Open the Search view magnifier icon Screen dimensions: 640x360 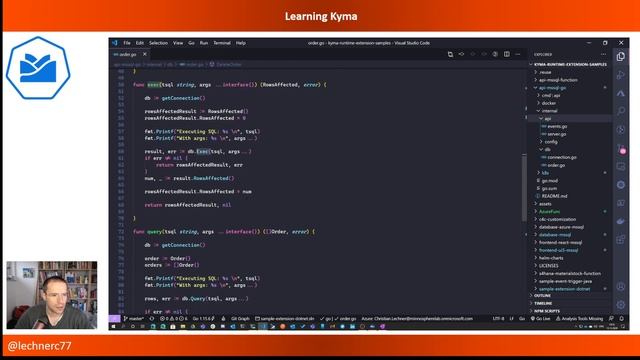(x=621, y=111)
